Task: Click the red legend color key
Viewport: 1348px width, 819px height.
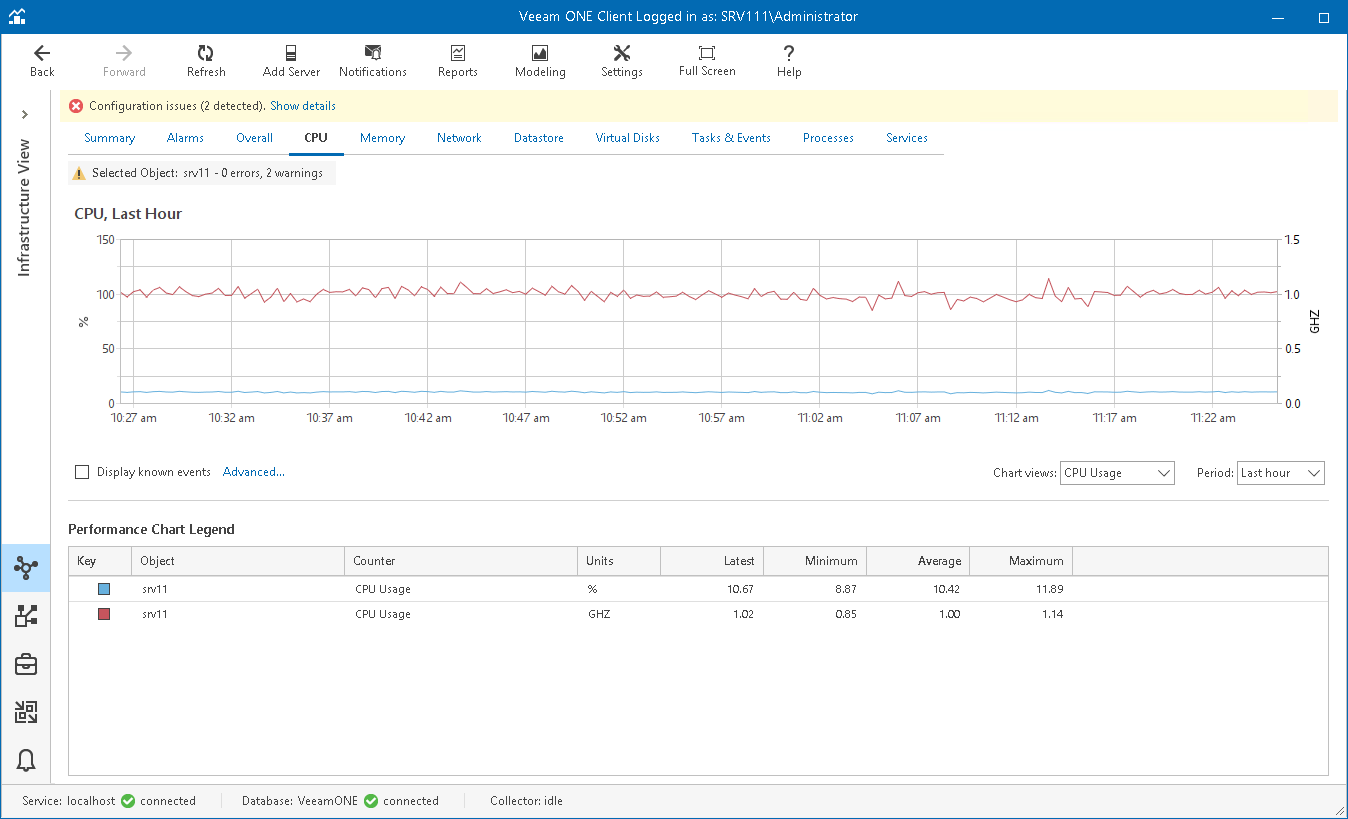Action: coord(104,614)
